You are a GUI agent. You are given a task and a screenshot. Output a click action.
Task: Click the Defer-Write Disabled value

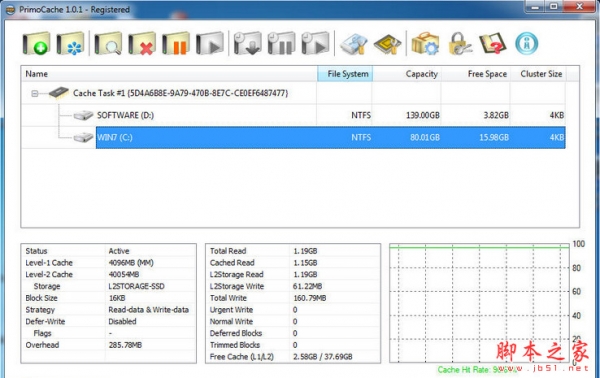122,322
